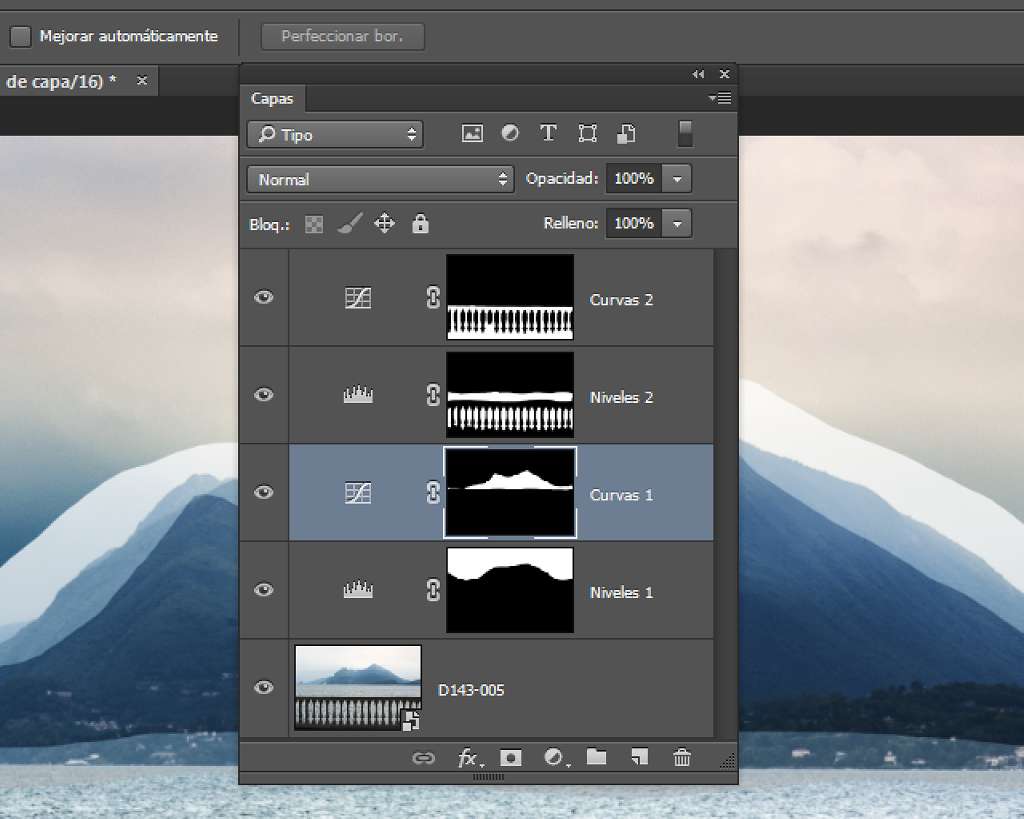The width and height of the screenshot is (1024, 819).
Task: Add layer style fx icon
Action: (470, 758)
